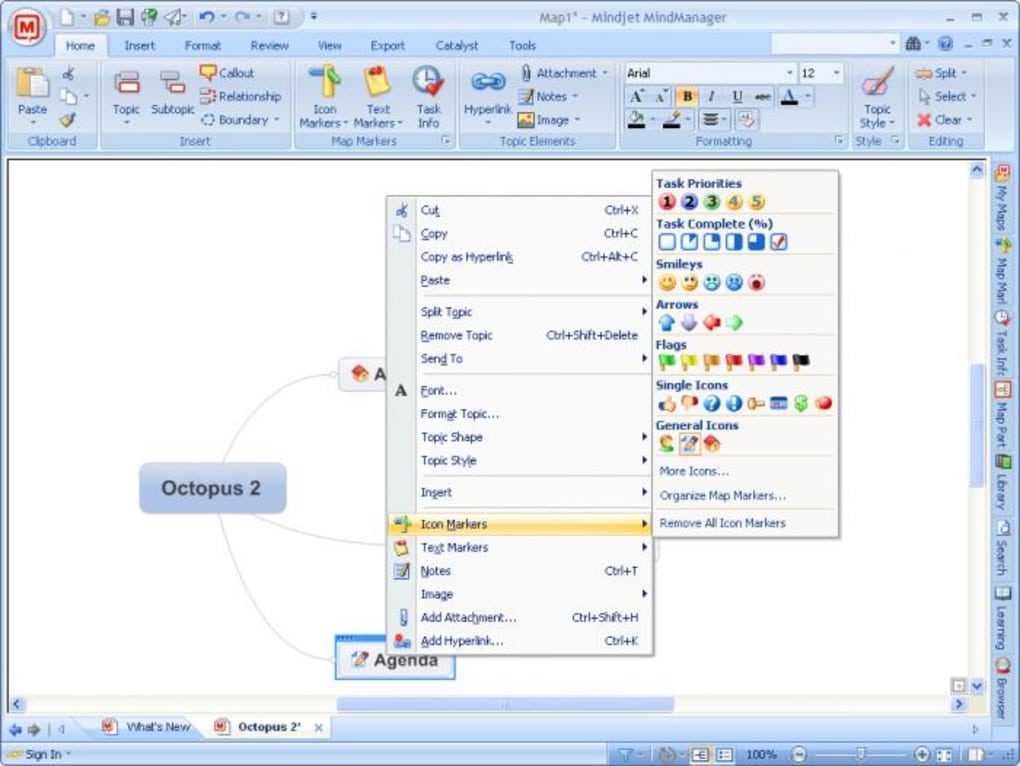The width and height of the screenshot is (1020, 766).
Task: Switch to the Insert ribbon tab
Action: point(139,45)
